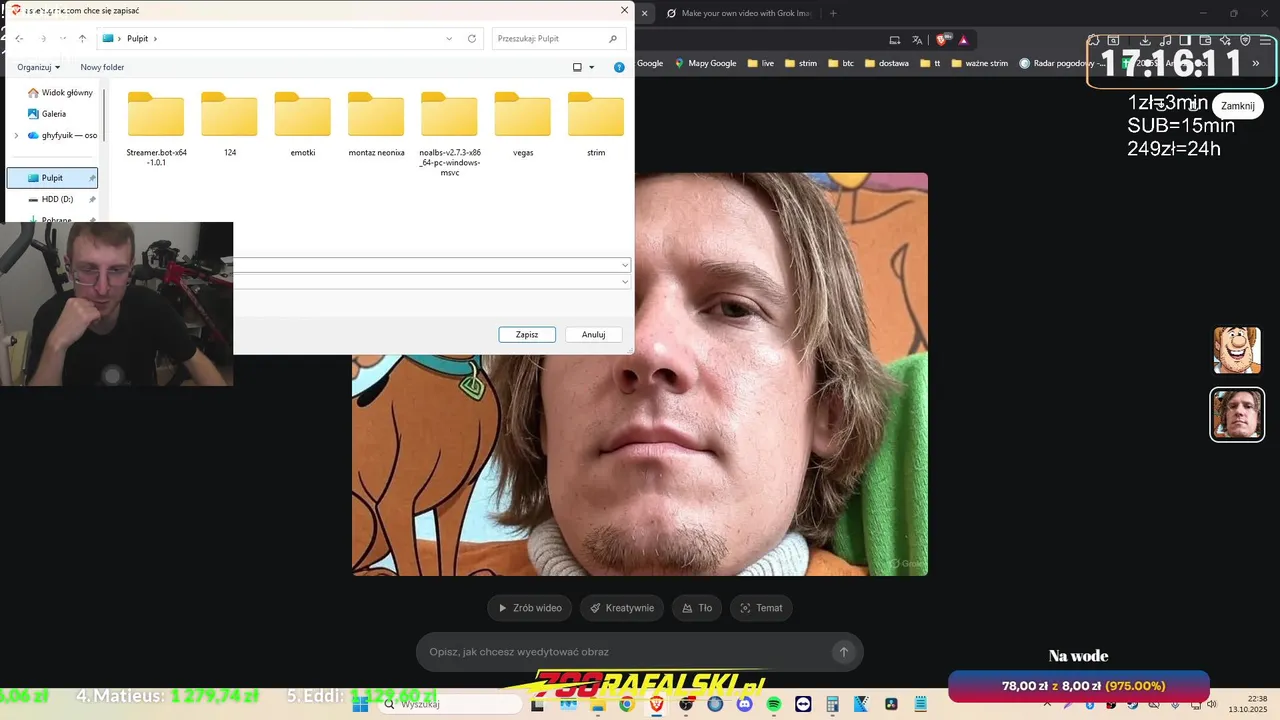Open the file name dropdown arrow
The width and height of the screenshot is (1280, 720).
625,265
